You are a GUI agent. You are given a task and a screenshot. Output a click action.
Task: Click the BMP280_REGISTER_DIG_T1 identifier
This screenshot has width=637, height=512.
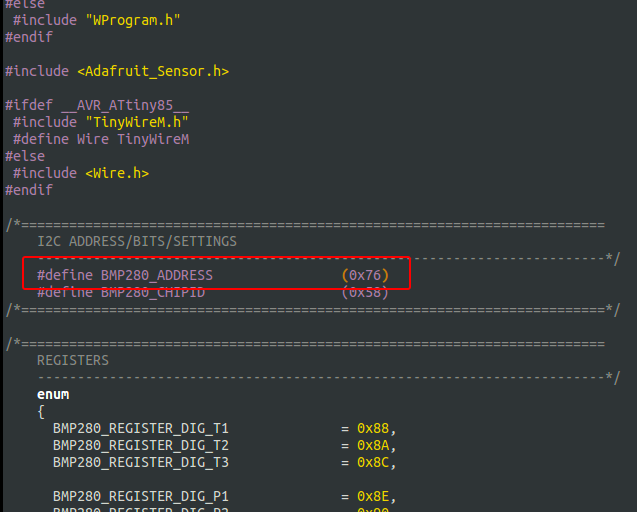click(141, 428)
